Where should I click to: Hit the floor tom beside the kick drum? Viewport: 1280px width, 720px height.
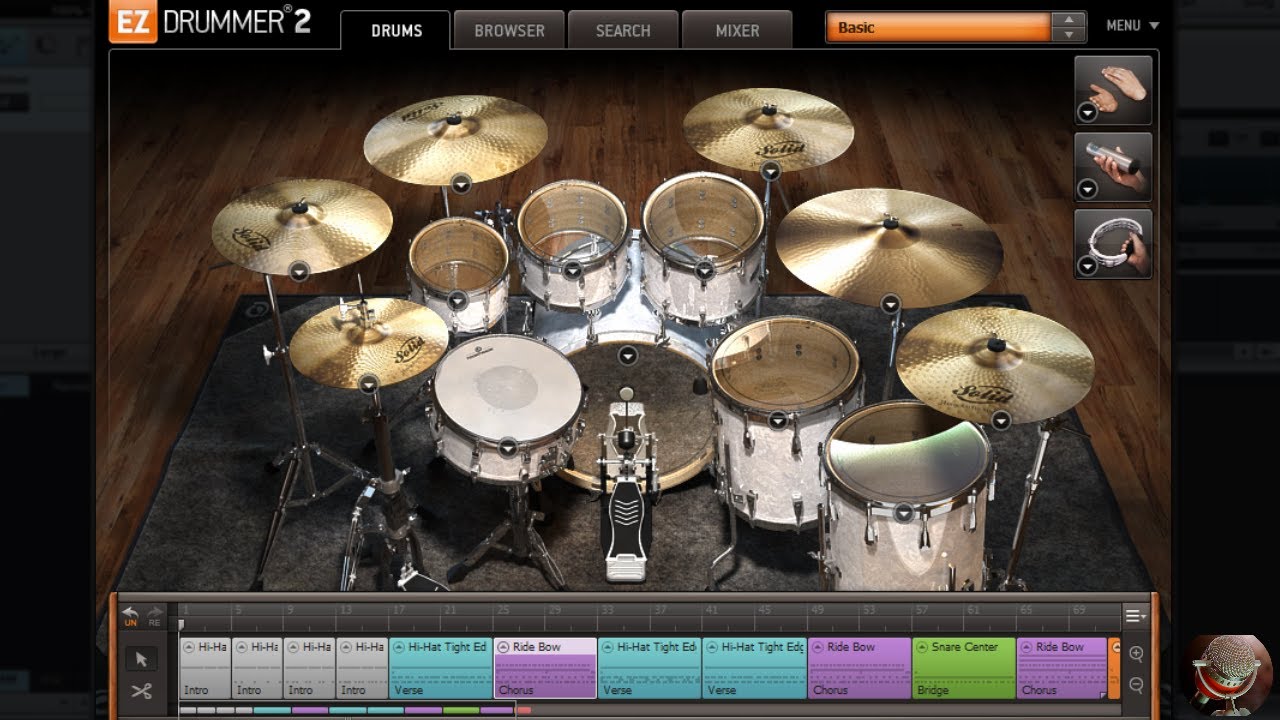coord(785,362)
